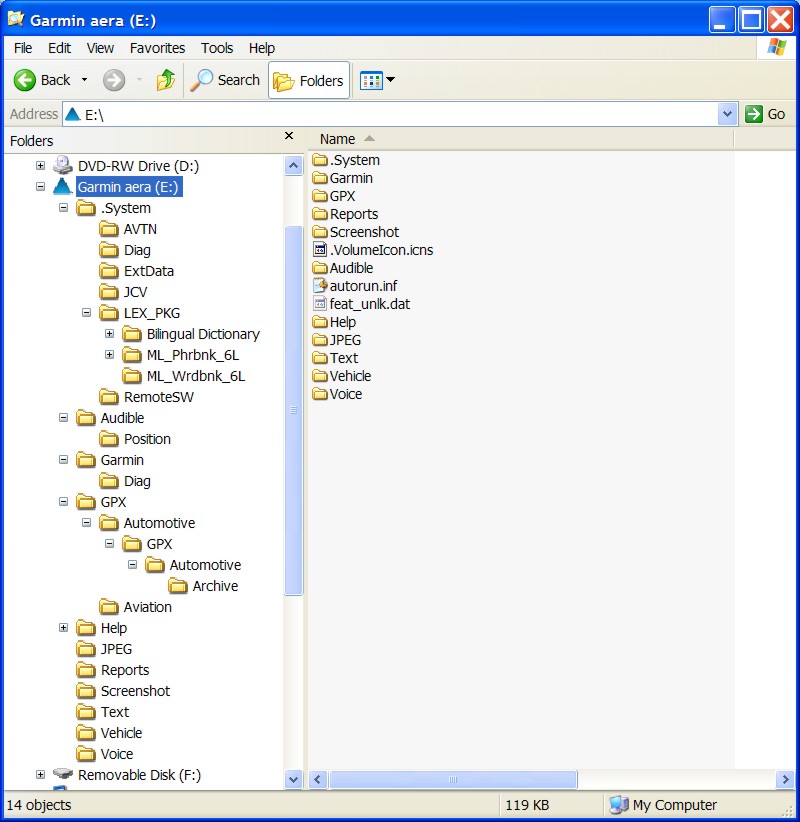
Task: Click the Reports folder icon in file list
Action: pyautogui.click(x=320, y=213)
